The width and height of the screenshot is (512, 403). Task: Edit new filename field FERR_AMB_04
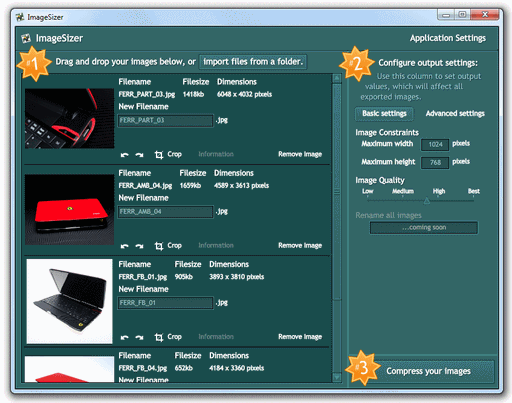(165, 212)
